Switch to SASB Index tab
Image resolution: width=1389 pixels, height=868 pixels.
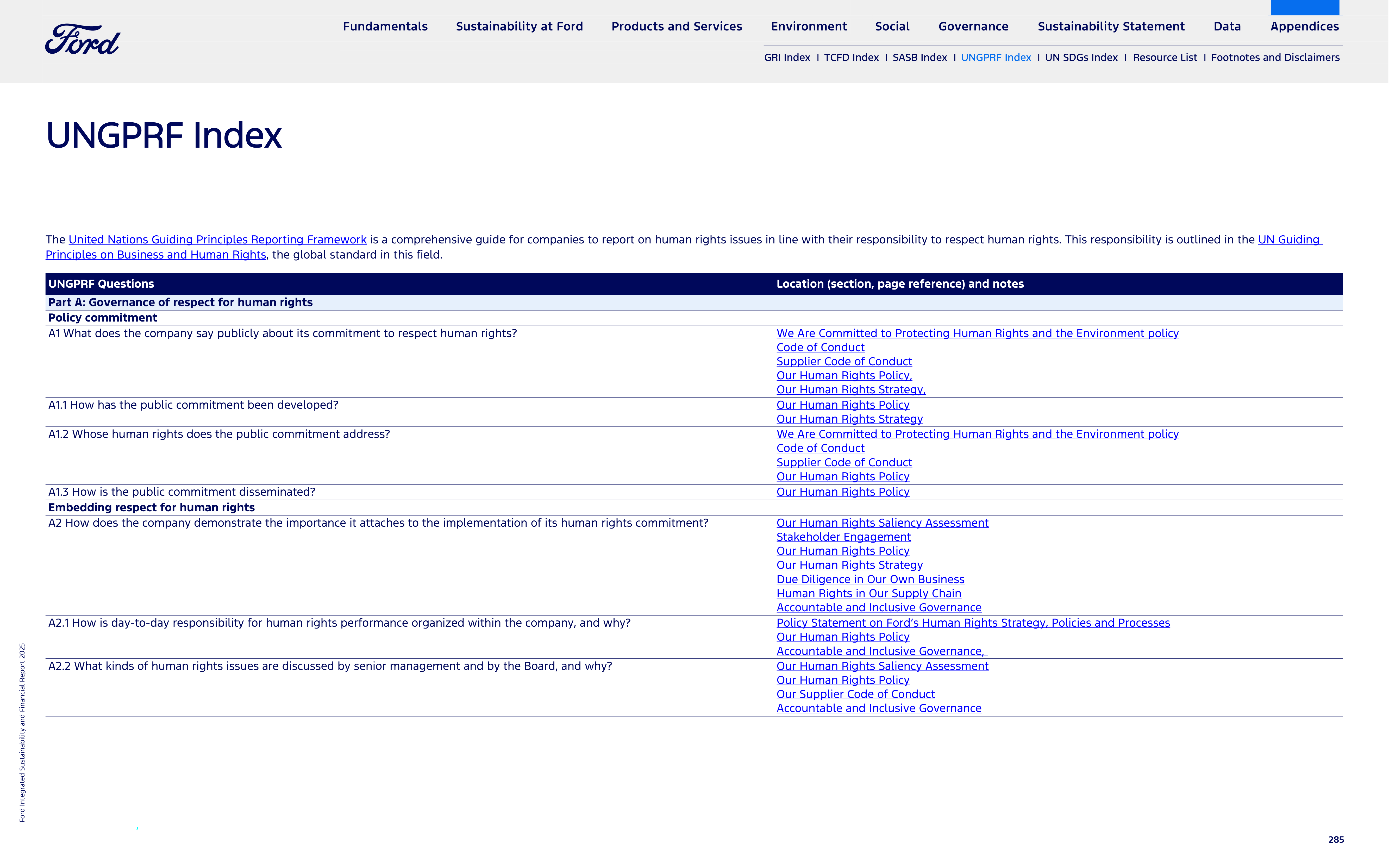pyautogui.click(x=919, y=58)
